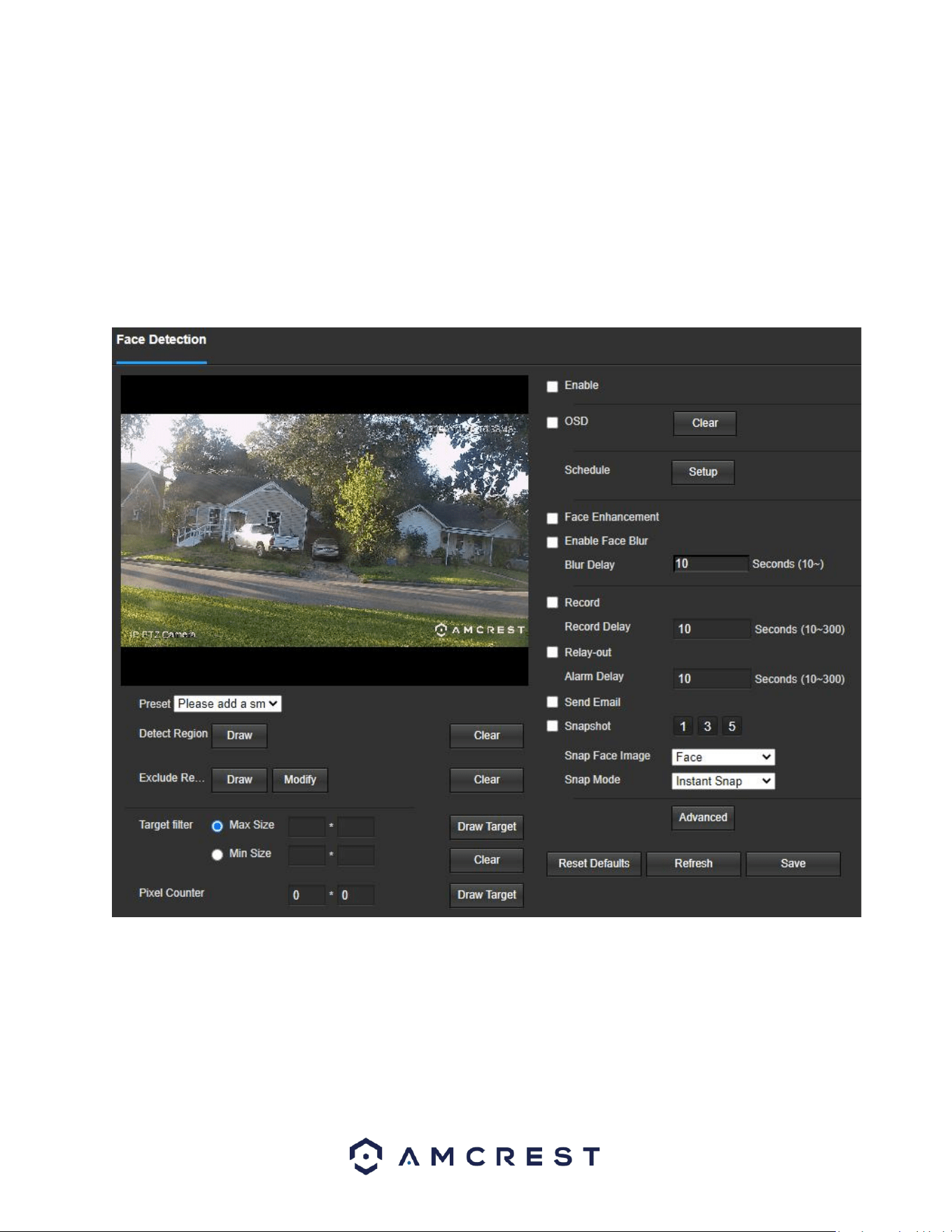Click the Schedule Setup button
Viewport: 952px width, 1232px height.
tap(703, 472)
